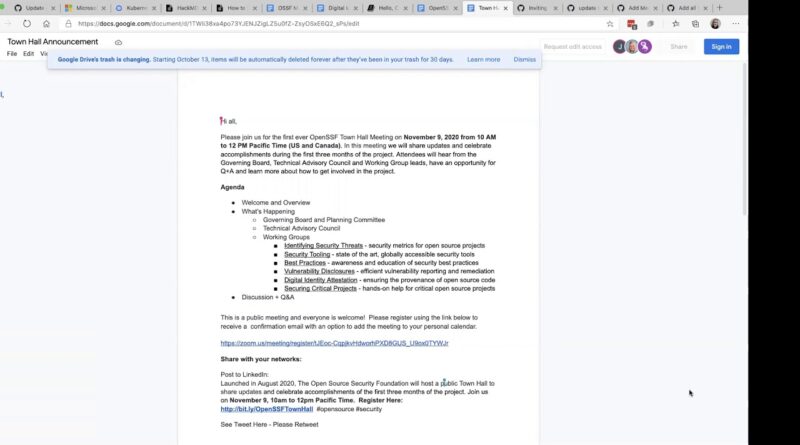View the middle photo collaborator avatar
800x445 pixels.
point(632,46)
